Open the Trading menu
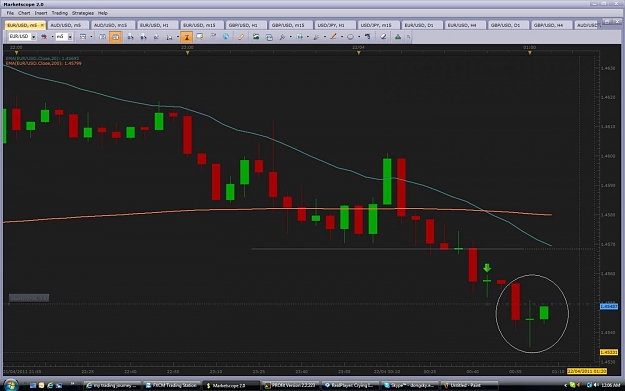The width and height of the screenshot is (625, 391). pos(59,13)
